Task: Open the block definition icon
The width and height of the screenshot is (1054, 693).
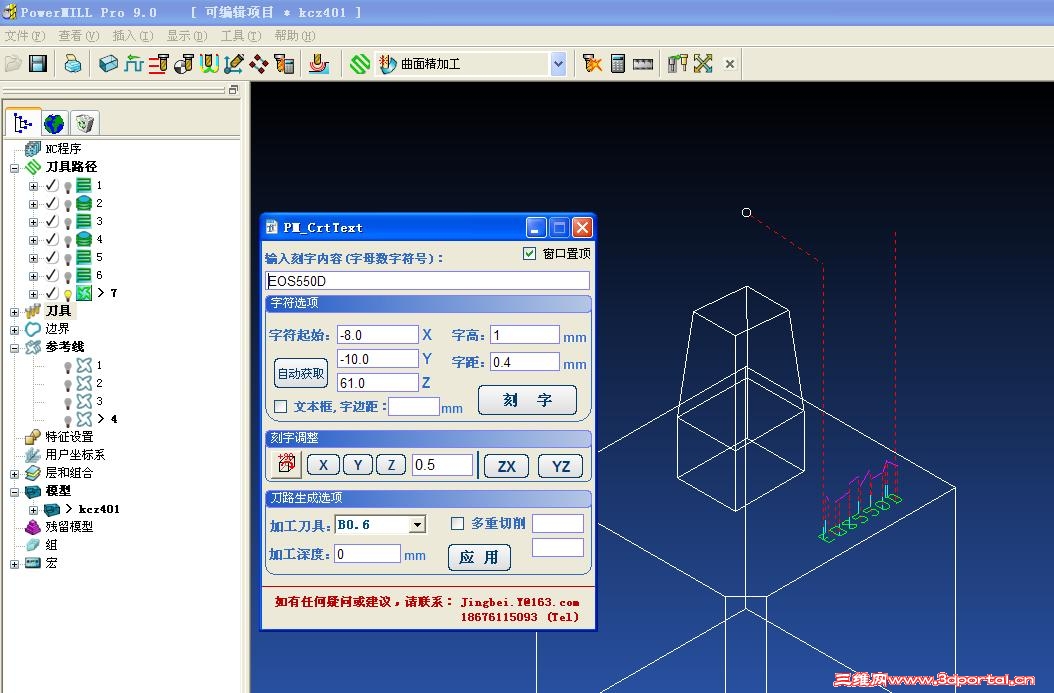Action: coord(108,64)
